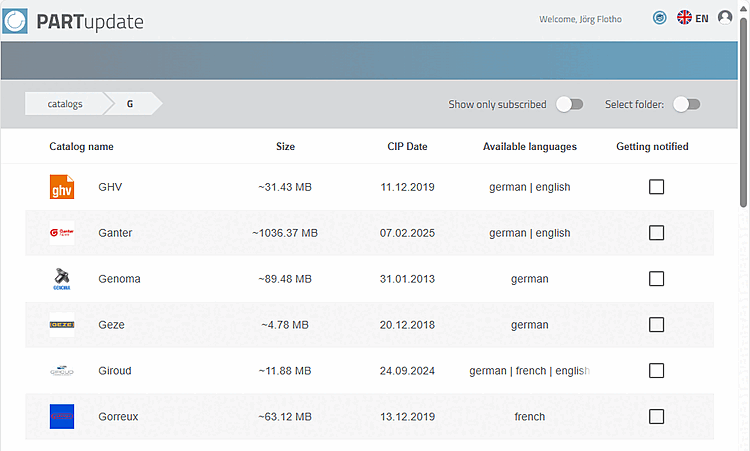Open the Geze catalog name
Screen dimensions: 750x451
click(111, 325)
